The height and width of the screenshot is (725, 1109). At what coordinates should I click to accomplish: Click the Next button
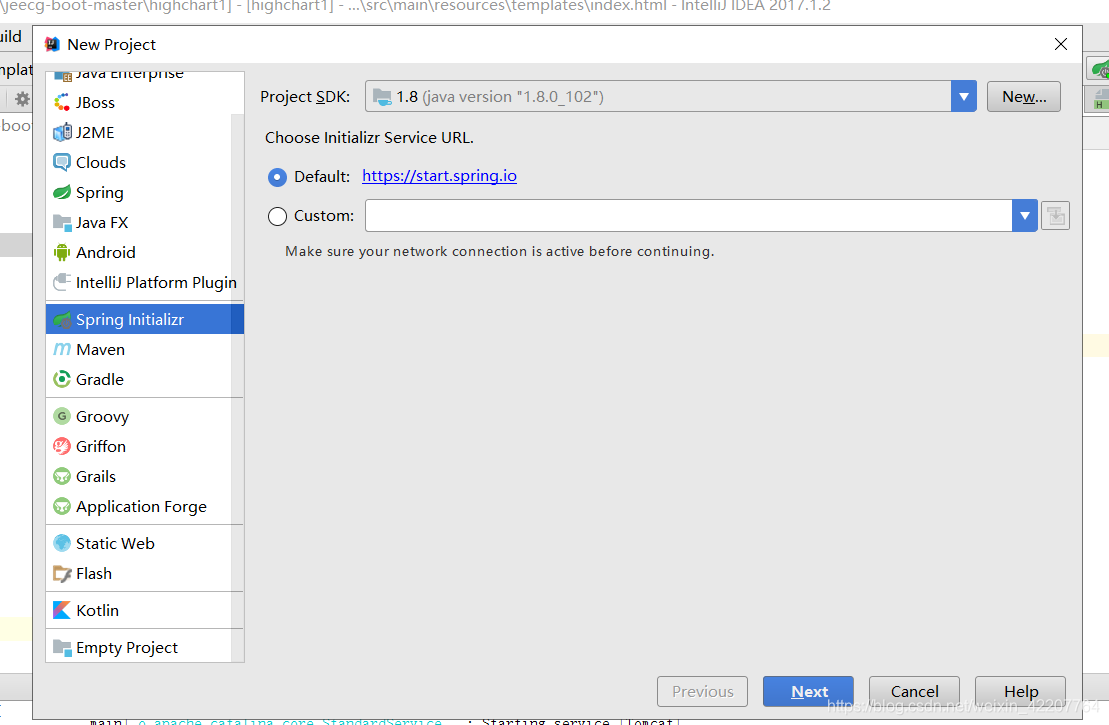coord(808,691)
